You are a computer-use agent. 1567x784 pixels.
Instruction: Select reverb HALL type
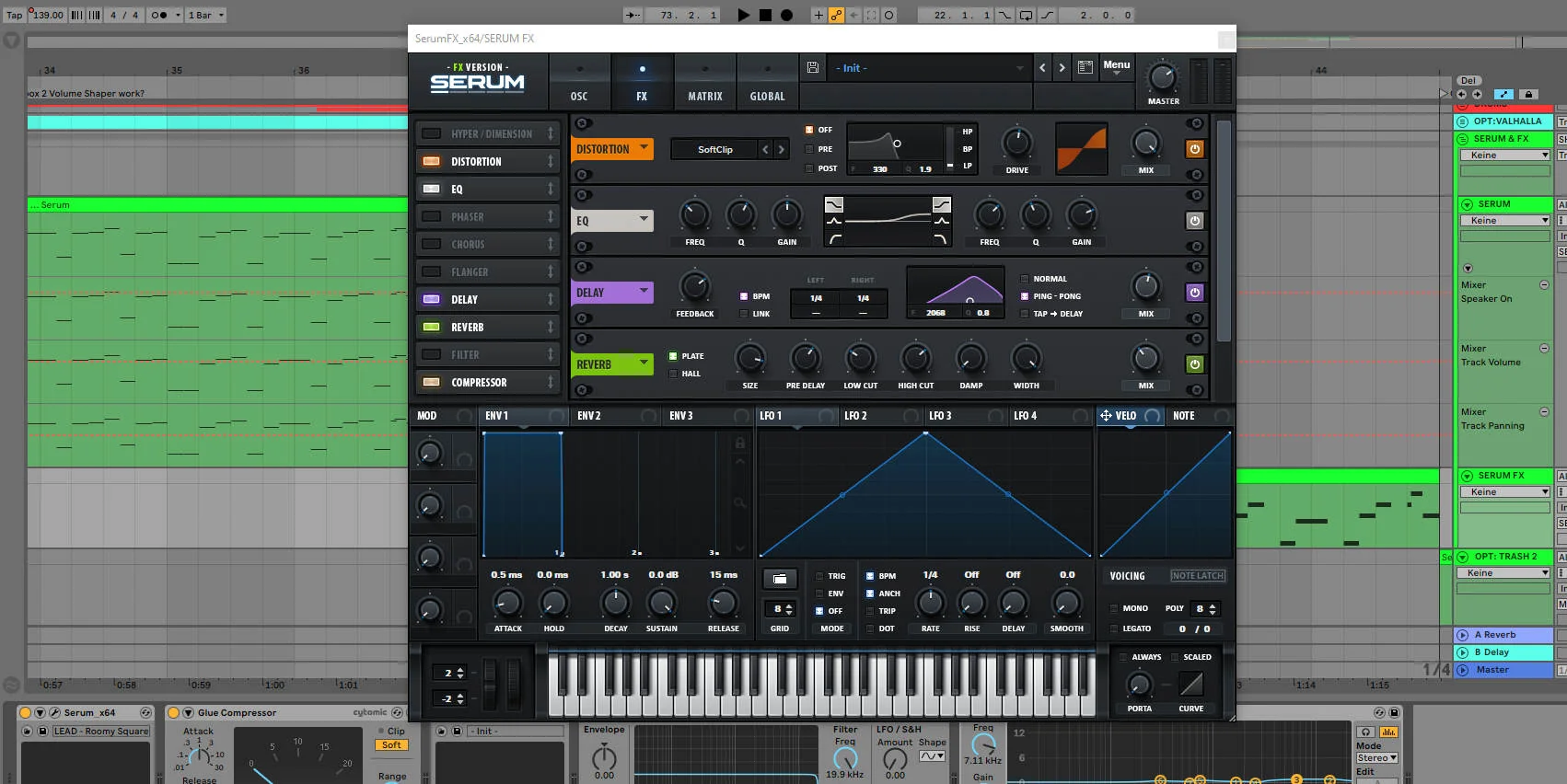pos(673,374)
